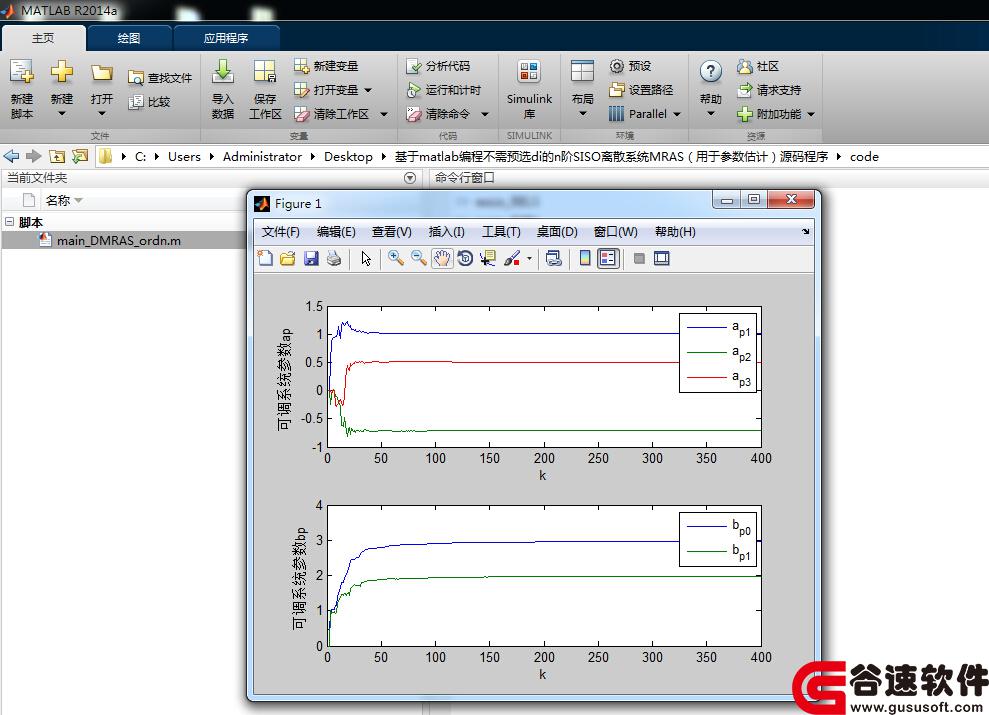Click Hide Plot Tools icon in Figure 1
The height and width of the screenshot is (715, 989).
tap(639, 258)
